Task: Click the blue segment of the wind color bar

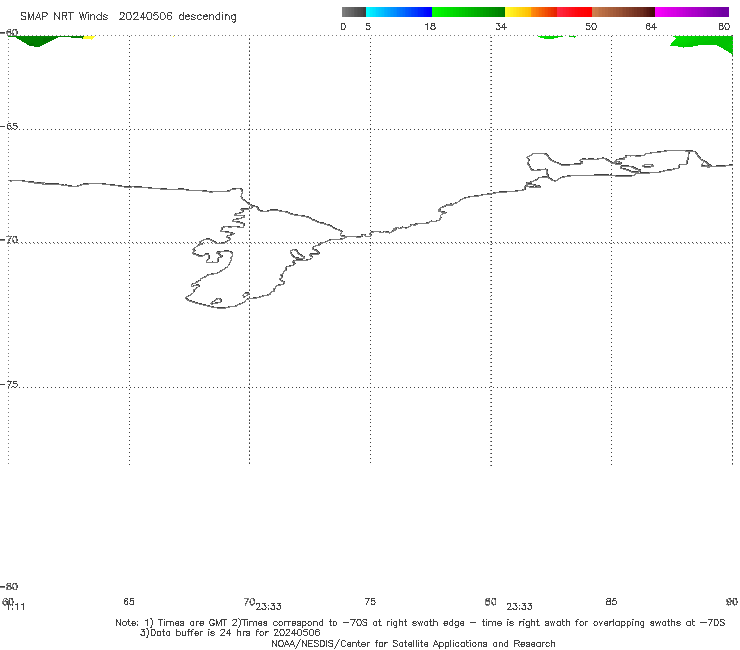Action: pos(399,12)
